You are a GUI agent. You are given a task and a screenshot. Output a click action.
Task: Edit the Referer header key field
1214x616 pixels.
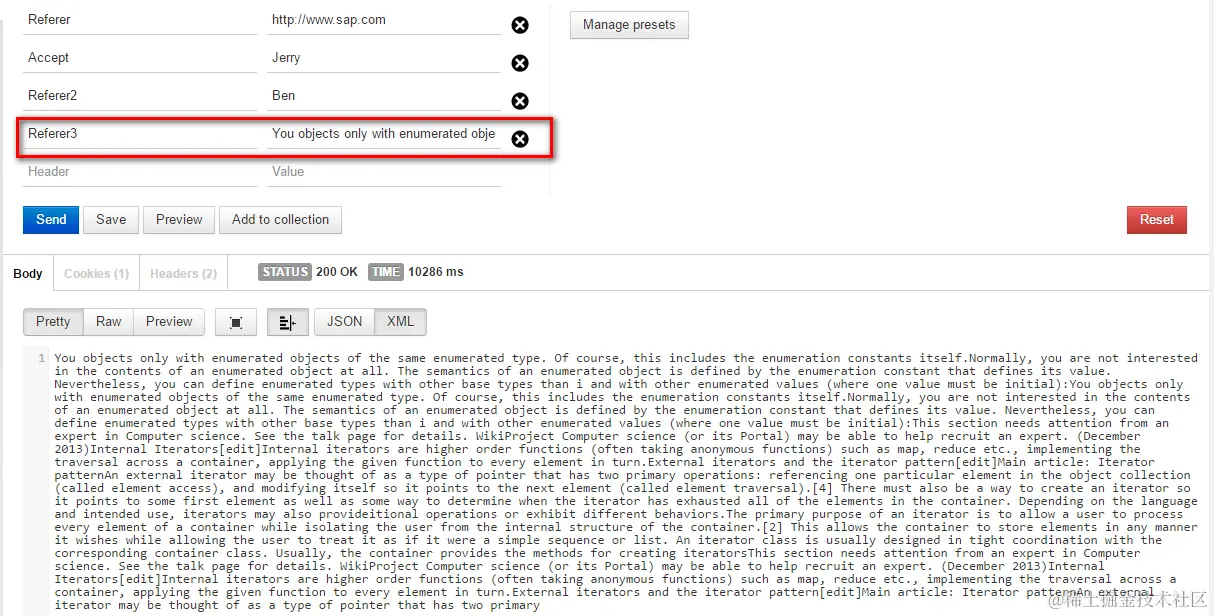(x=140, y=20)
